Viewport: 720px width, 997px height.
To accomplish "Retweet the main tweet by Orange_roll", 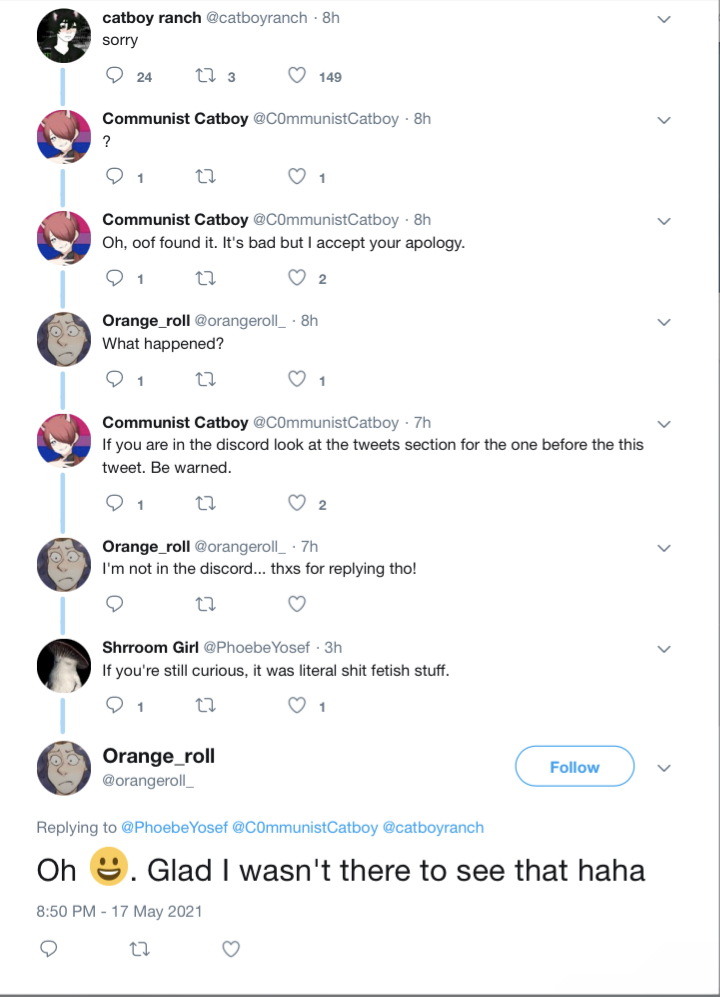I will [139, 949].
